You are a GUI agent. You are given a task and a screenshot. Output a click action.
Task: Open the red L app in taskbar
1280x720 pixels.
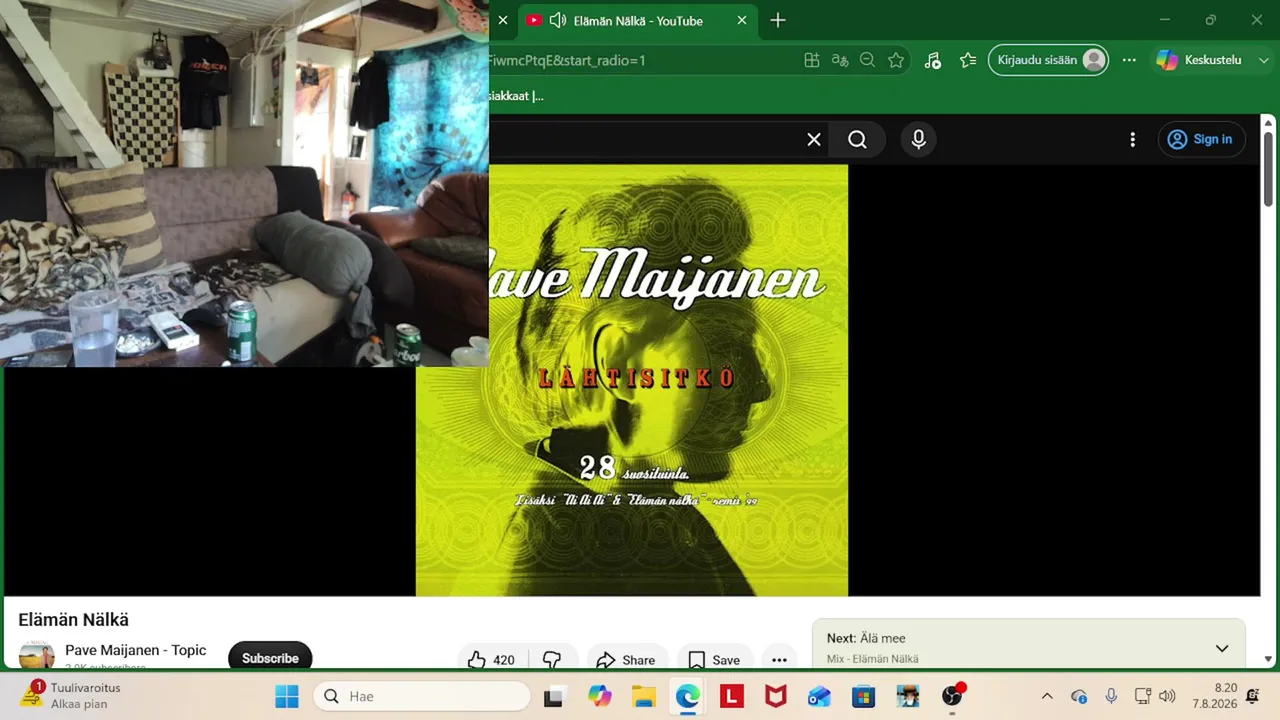pyautogui.click(x=731, y=696)
